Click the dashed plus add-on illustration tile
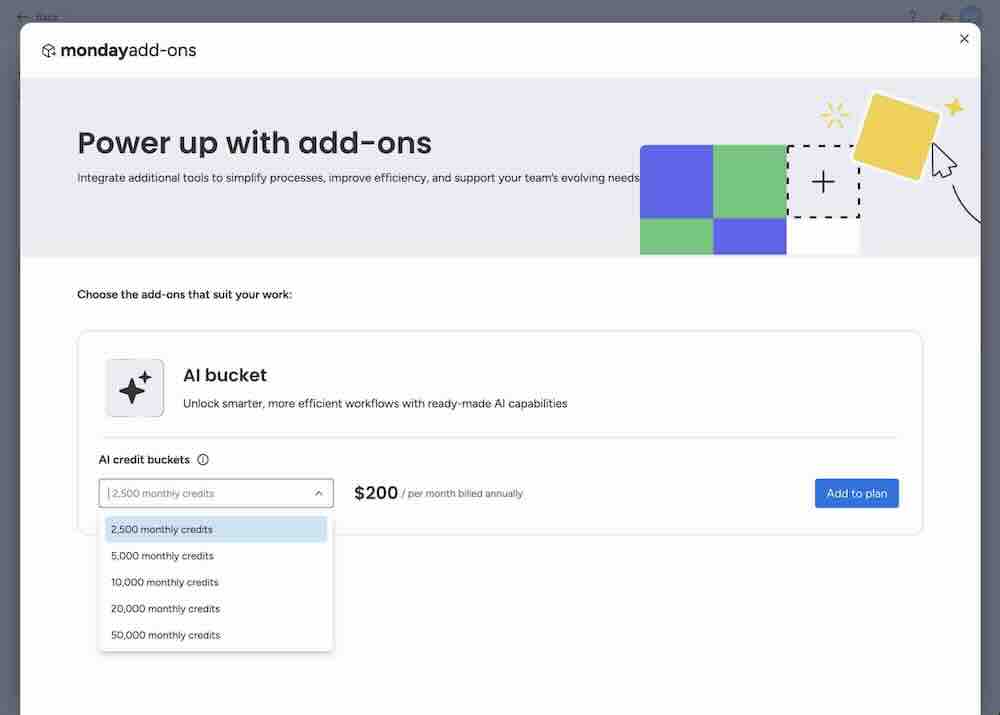Image resolution: width=1000 pixels, height=715 pixels. 823,182
